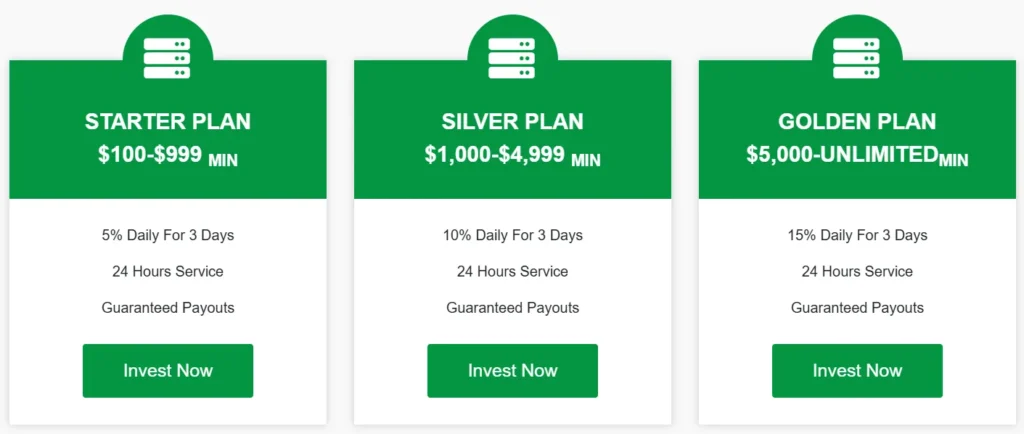Click Guaranteed Payouts in Starter Plan

pyautogui.click(x=168, y=307)
